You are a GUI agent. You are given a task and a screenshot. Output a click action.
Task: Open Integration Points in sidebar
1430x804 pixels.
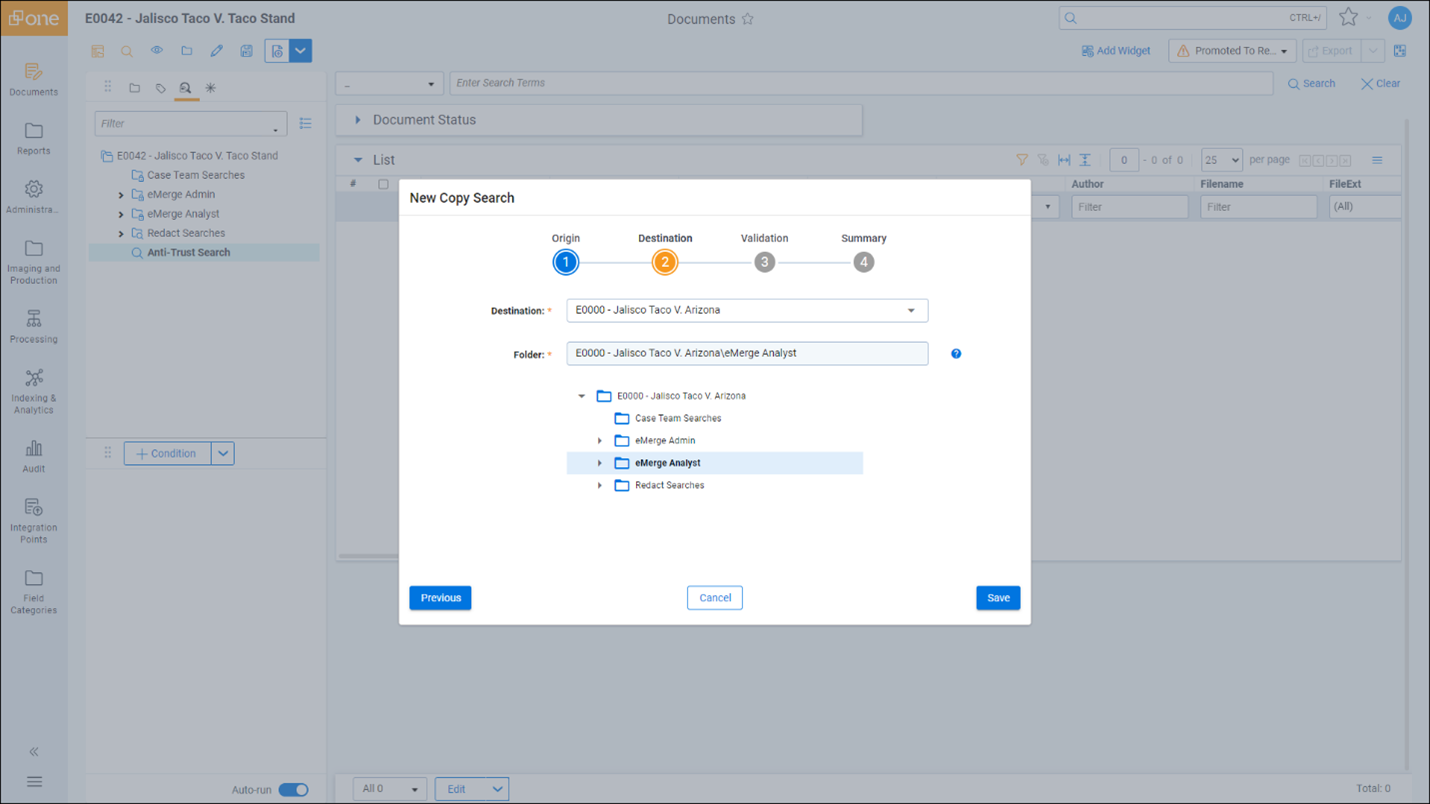click(34, 520)
